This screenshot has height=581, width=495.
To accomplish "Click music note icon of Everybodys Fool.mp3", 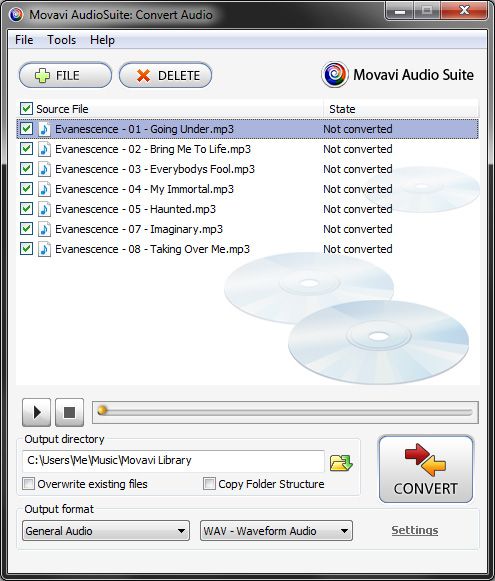I will (44, 169).
